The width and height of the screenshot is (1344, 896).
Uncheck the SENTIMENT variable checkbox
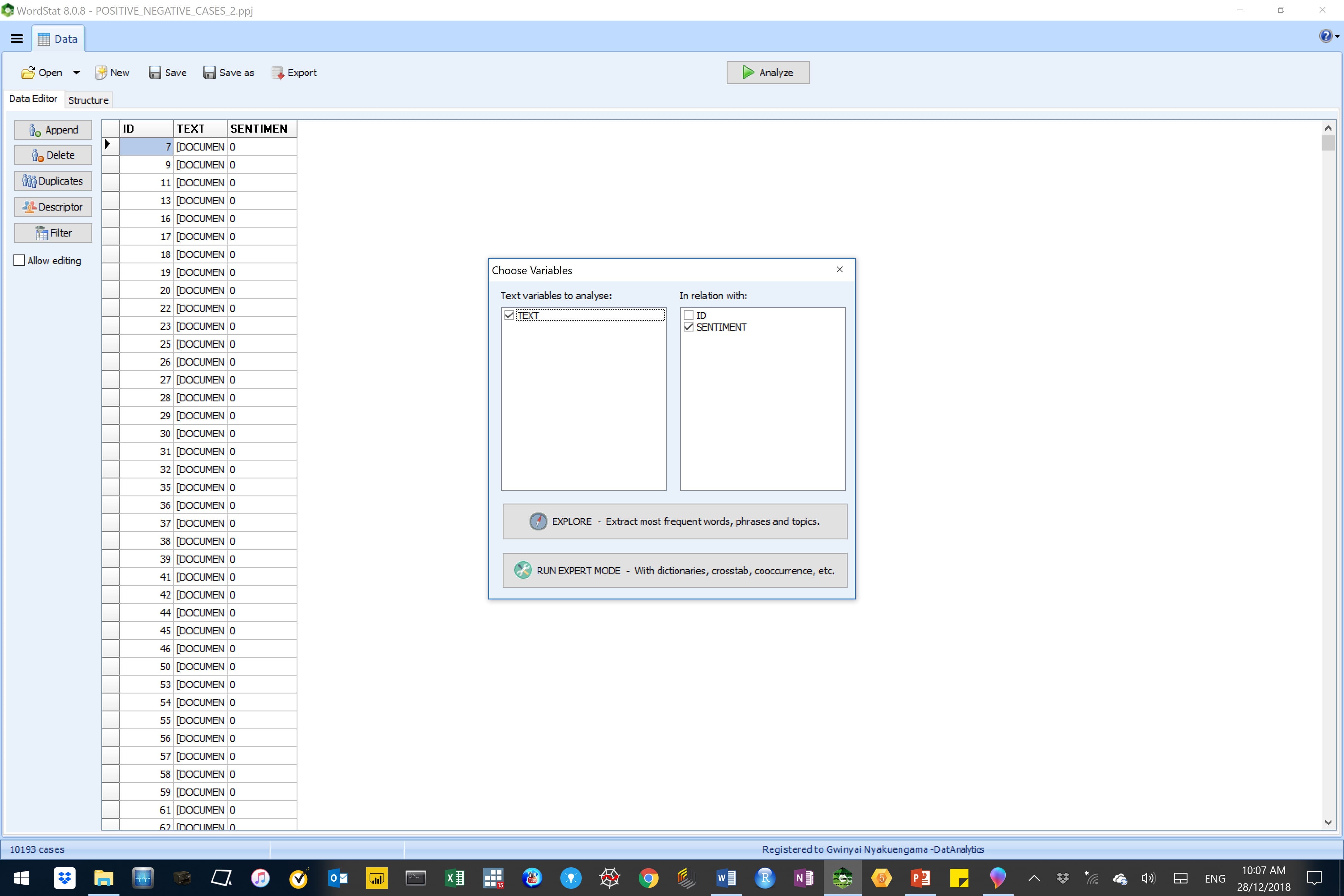coord(688,327)
